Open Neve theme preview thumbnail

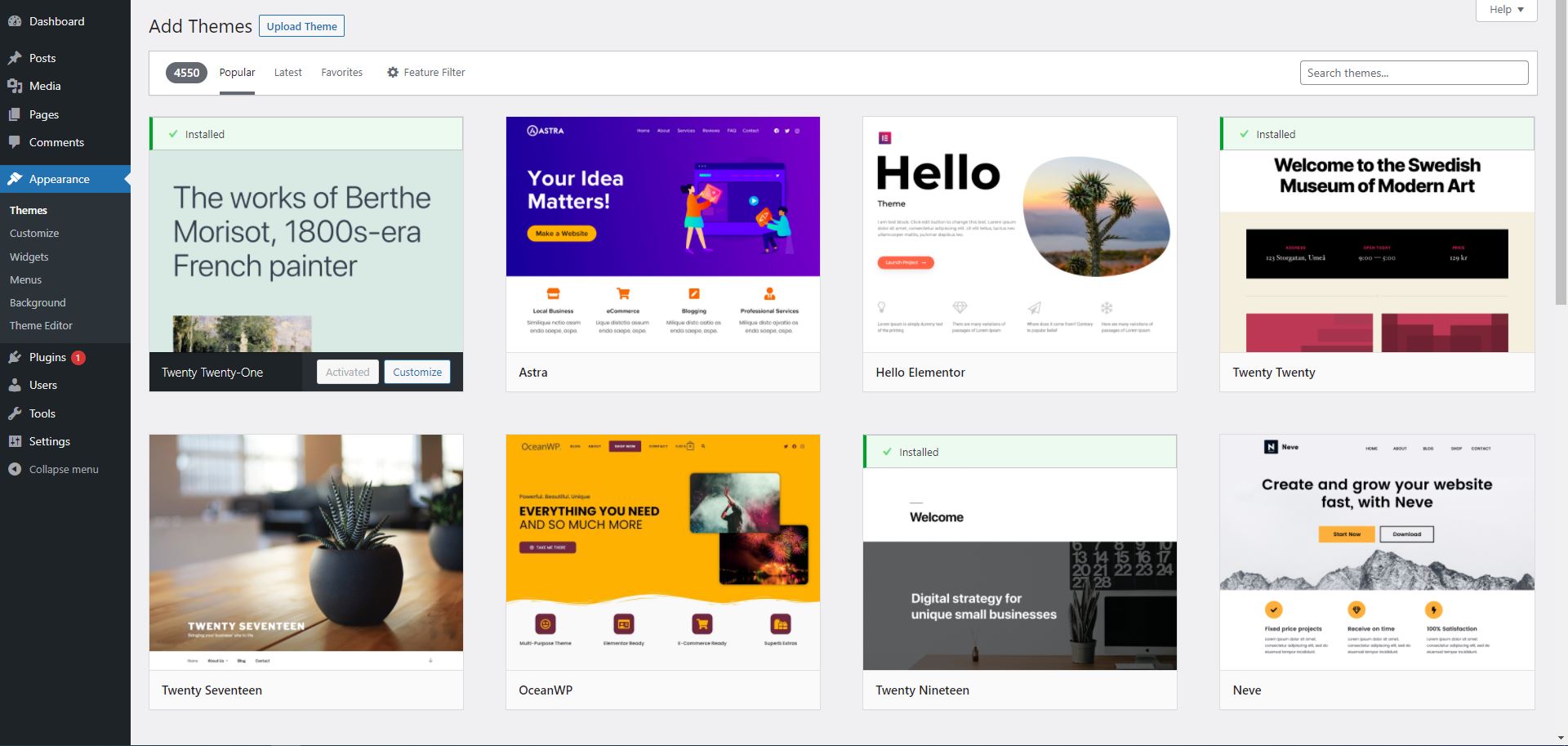pos(1377,552)
